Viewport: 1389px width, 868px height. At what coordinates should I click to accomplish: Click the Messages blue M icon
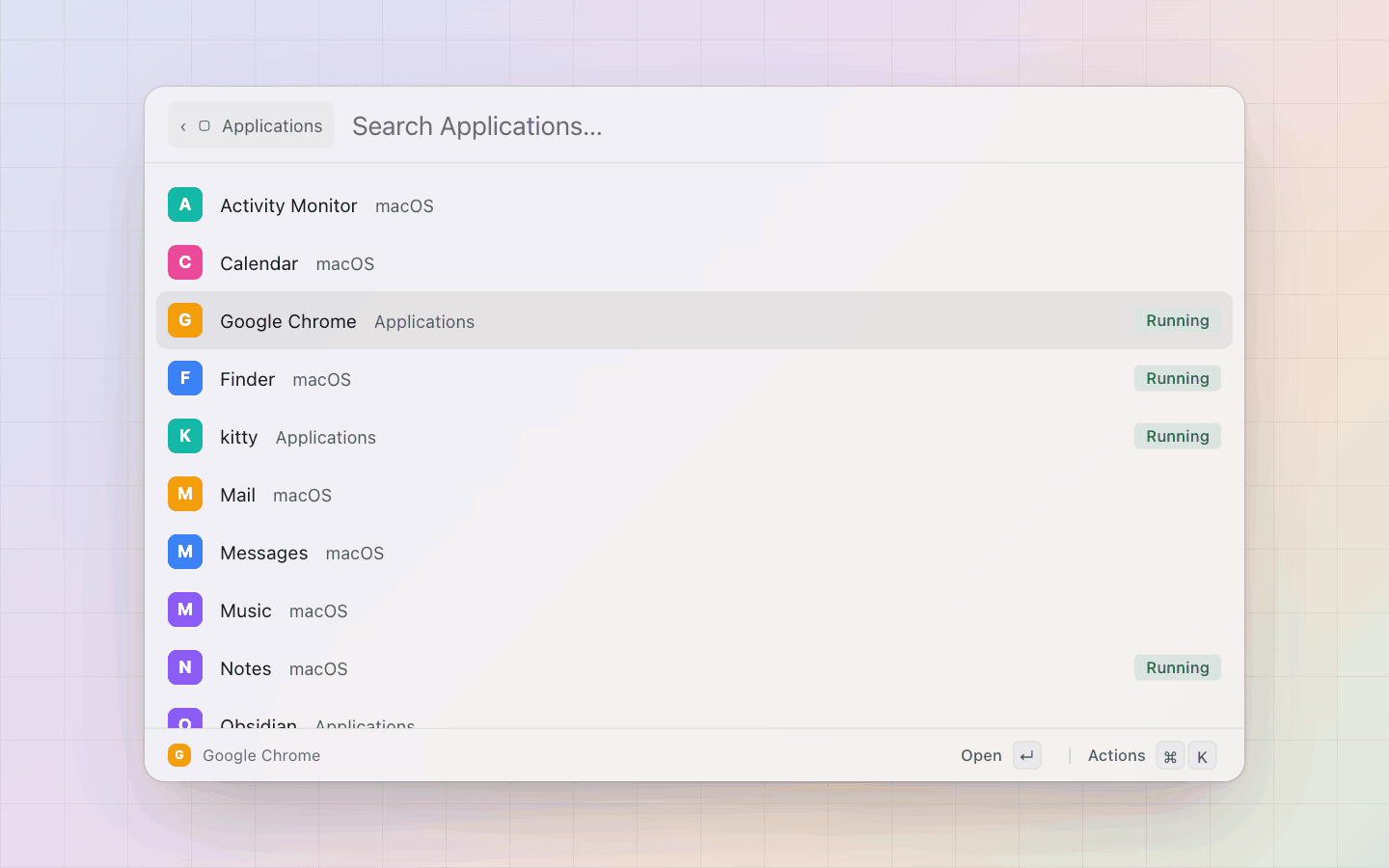185,552
